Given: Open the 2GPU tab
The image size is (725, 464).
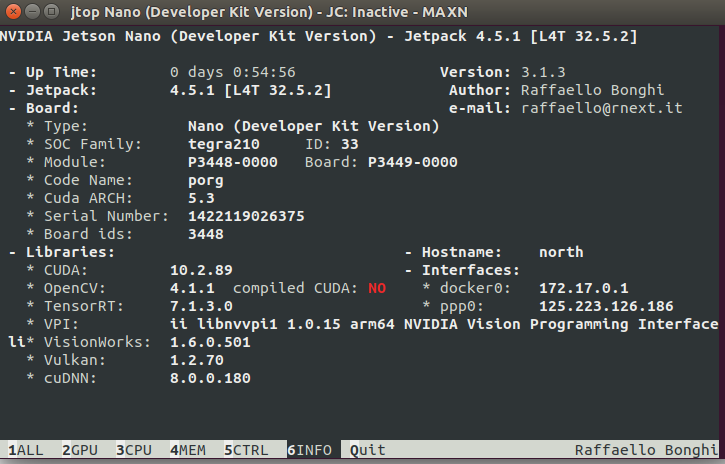Looking at the screenshot, I should (x=80, y=450).
